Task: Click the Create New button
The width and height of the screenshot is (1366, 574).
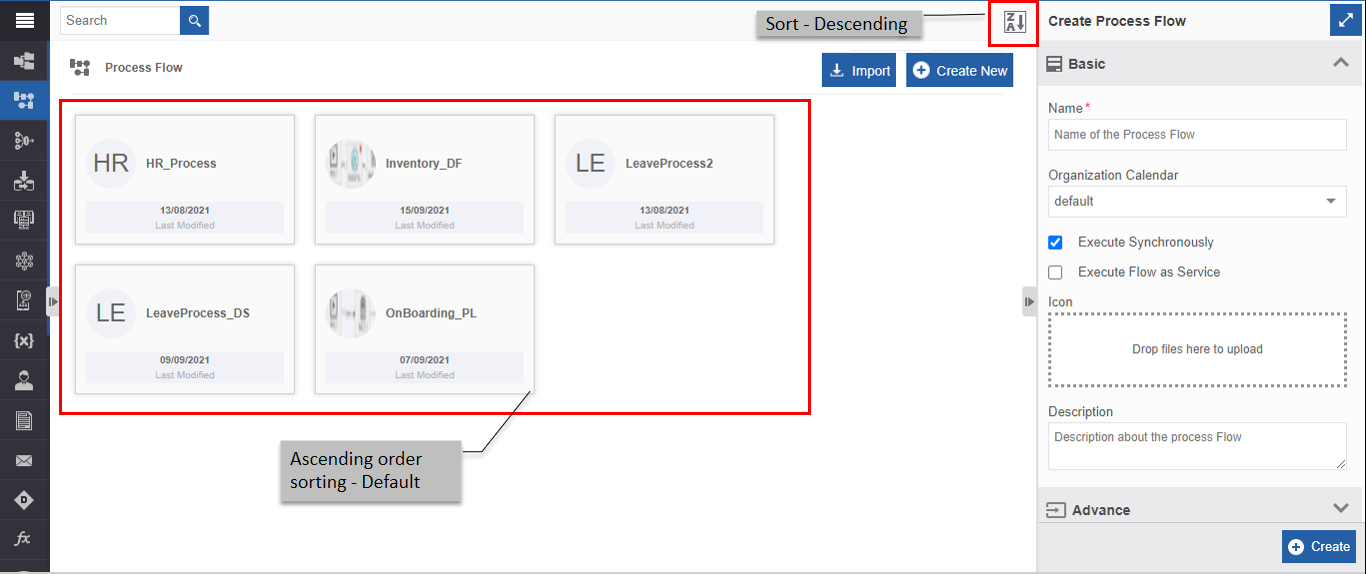Action: pyautogui.click(x=959, y=70)
